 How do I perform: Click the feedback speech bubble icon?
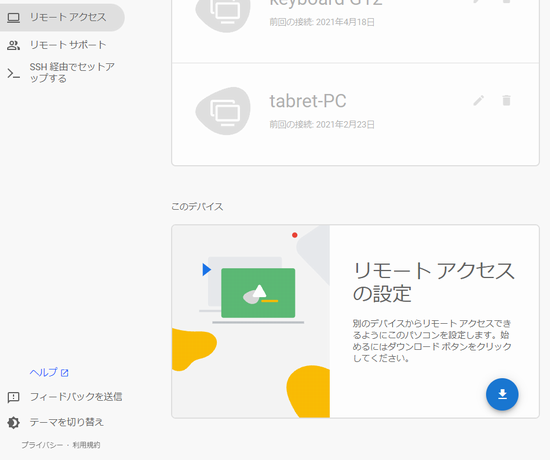click(13, 397)
